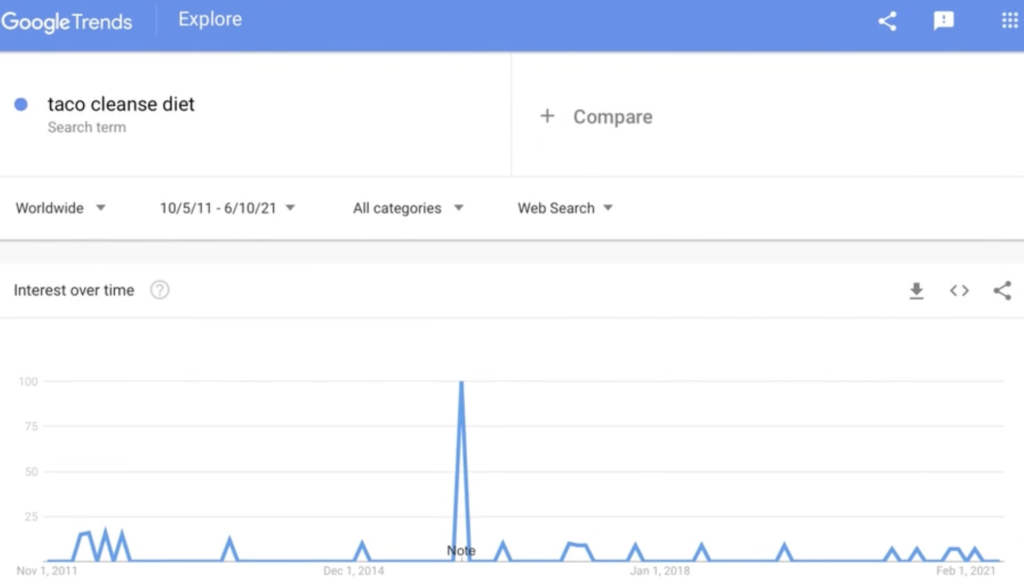1024x586 pixels.
Task: Expand the All categories dropdown
Action: tap(408, 208)
